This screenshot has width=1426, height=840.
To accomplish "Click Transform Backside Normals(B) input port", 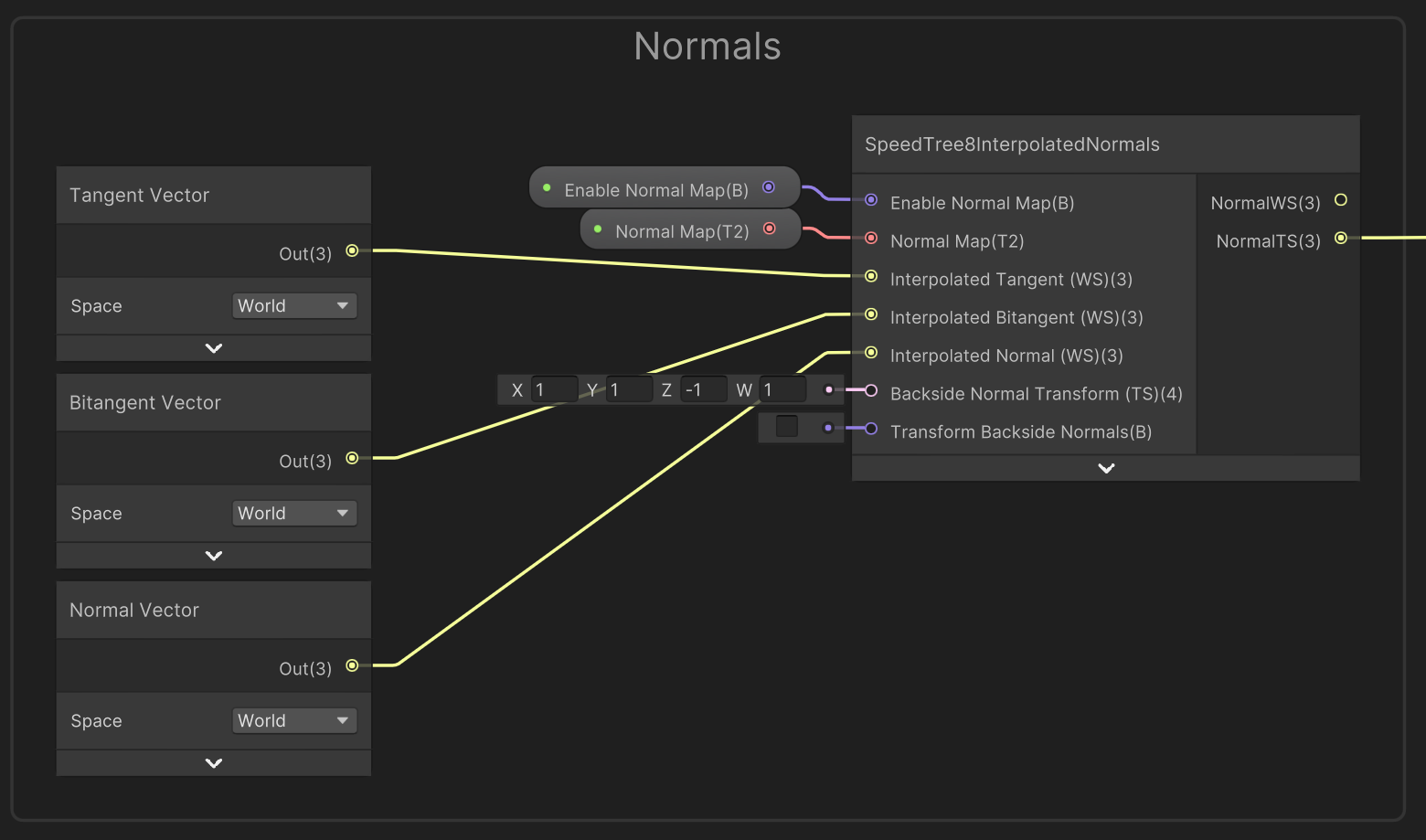I will pos(871,429).
